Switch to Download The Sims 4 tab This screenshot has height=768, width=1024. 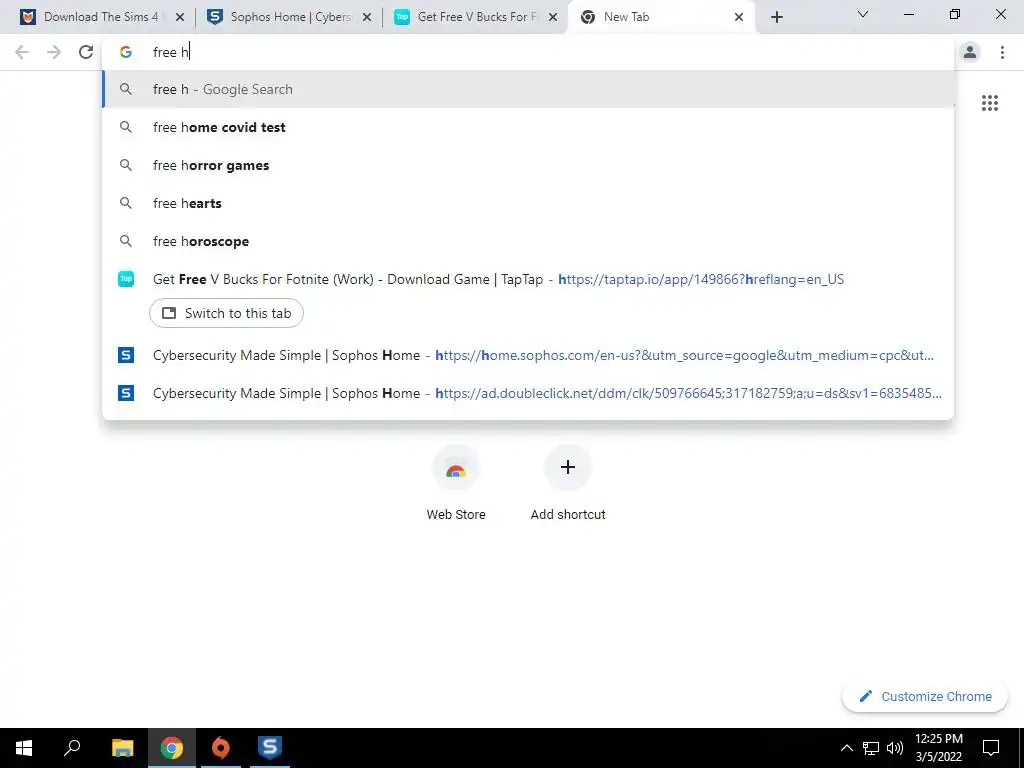pyautogui.click(x=102, y=17)
